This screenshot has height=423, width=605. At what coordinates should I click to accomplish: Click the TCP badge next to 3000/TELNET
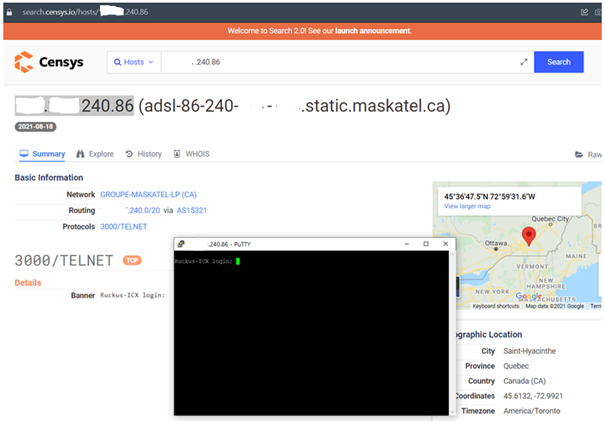pyautogui.click(x=132, y=261)
